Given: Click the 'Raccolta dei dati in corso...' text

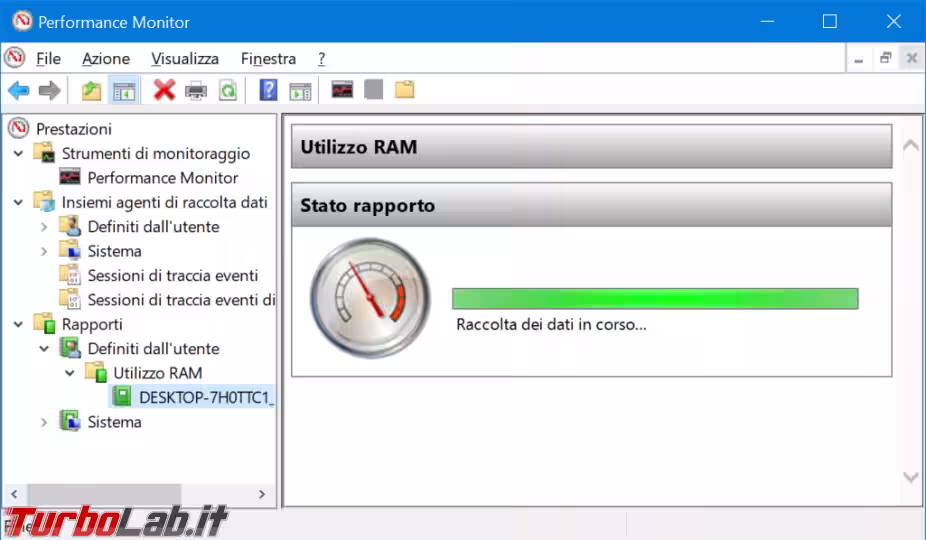Looking at the screenshot, I should pos(551,324).
